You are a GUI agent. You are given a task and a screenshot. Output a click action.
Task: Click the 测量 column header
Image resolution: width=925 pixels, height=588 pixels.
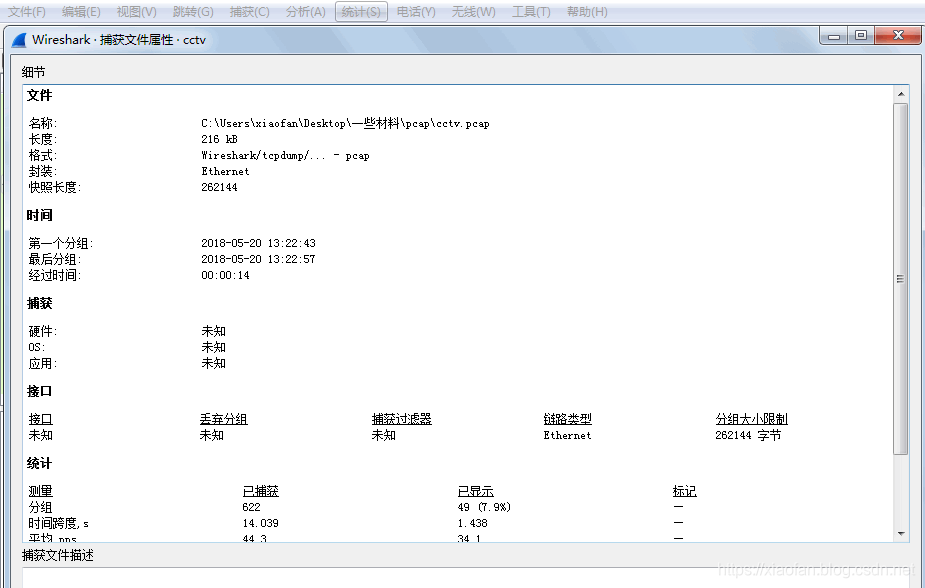[40, 491]
